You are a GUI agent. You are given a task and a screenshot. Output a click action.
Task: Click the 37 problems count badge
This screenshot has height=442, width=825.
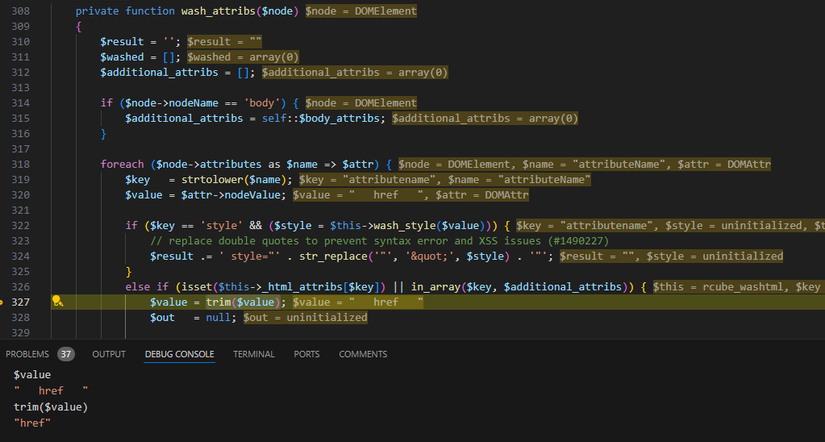(x=66, y=354)
